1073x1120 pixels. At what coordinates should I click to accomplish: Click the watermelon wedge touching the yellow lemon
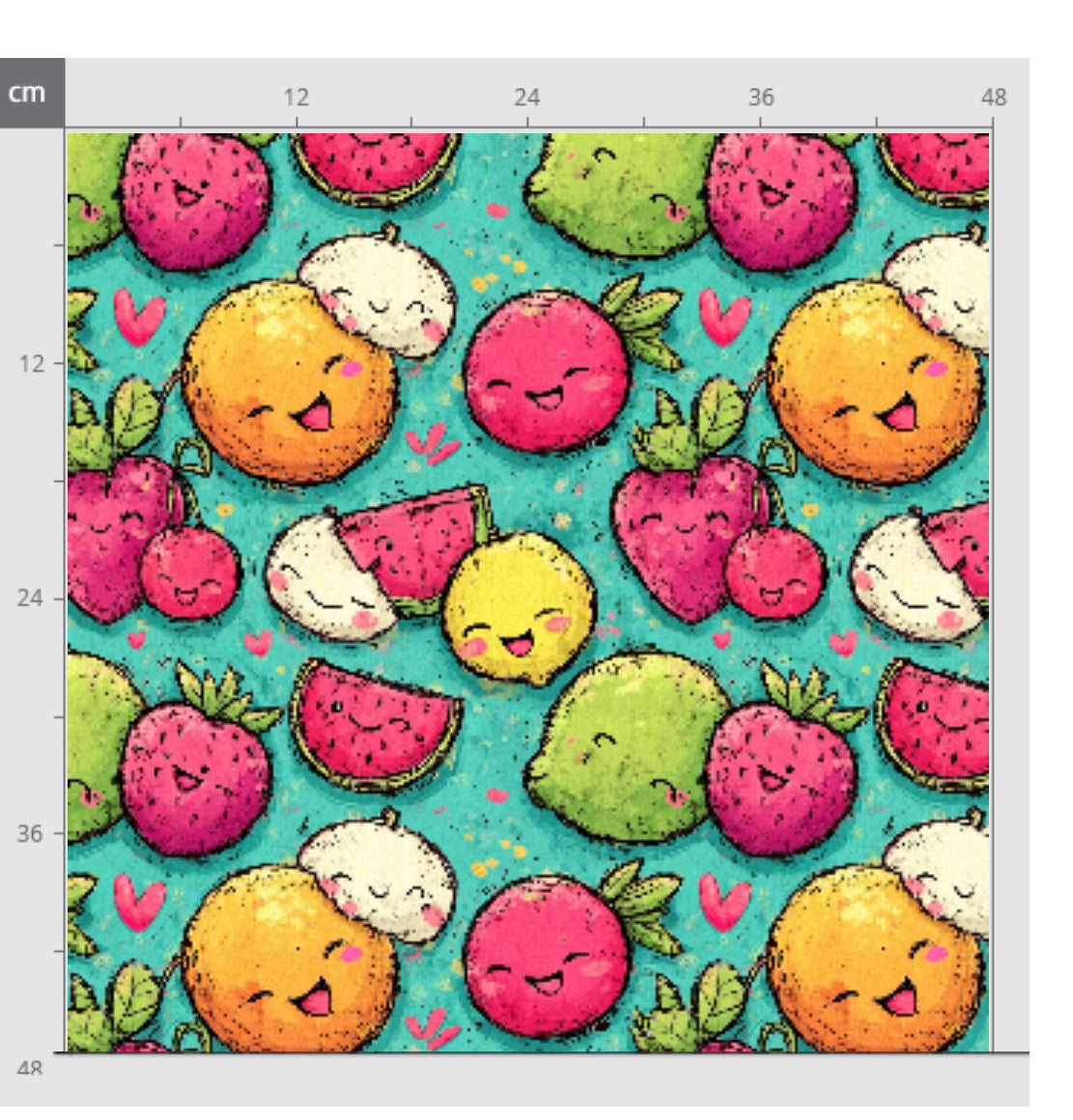point(410,541)
